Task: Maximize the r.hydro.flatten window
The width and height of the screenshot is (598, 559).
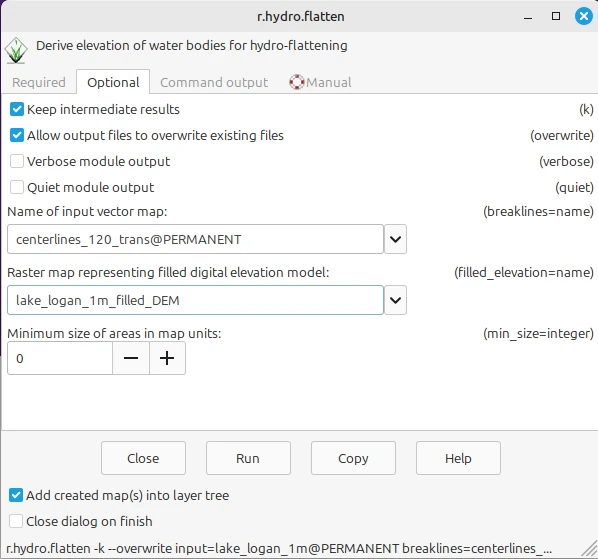Action: point(556,16)
